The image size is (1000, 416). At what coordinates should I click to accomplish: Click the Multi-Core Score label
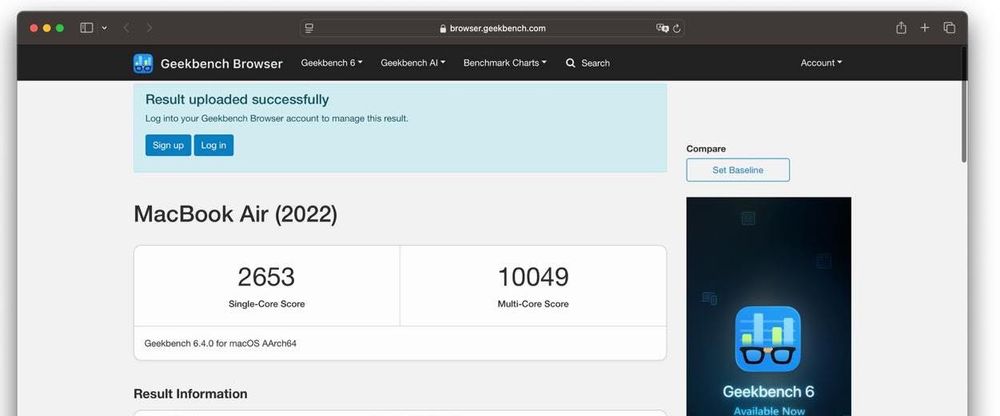tap(533, 304)
